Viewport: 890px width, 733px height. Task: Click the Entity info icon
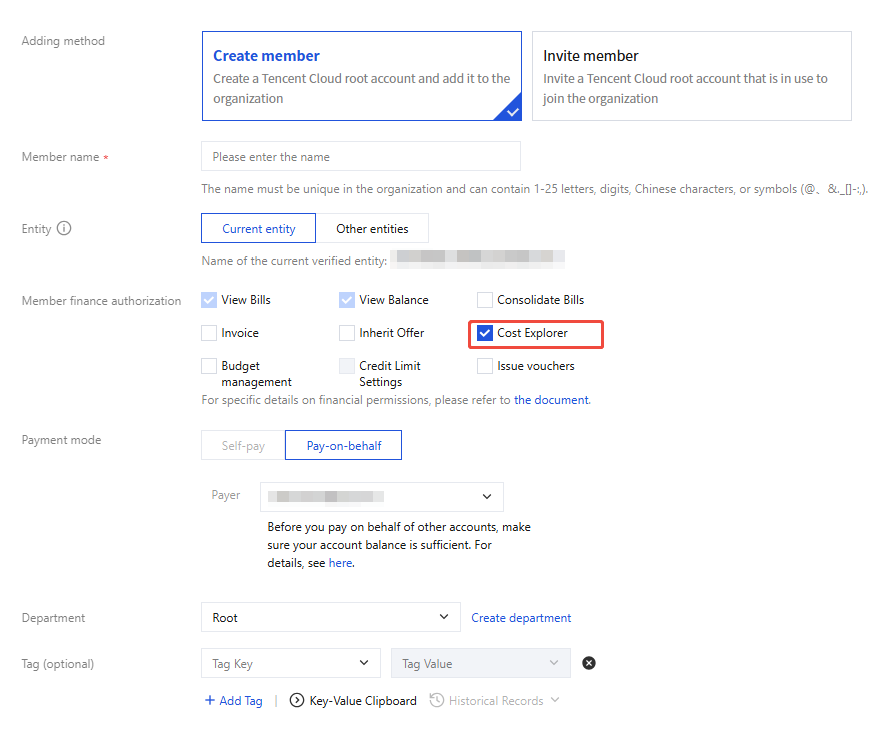(x=64, y=228)
